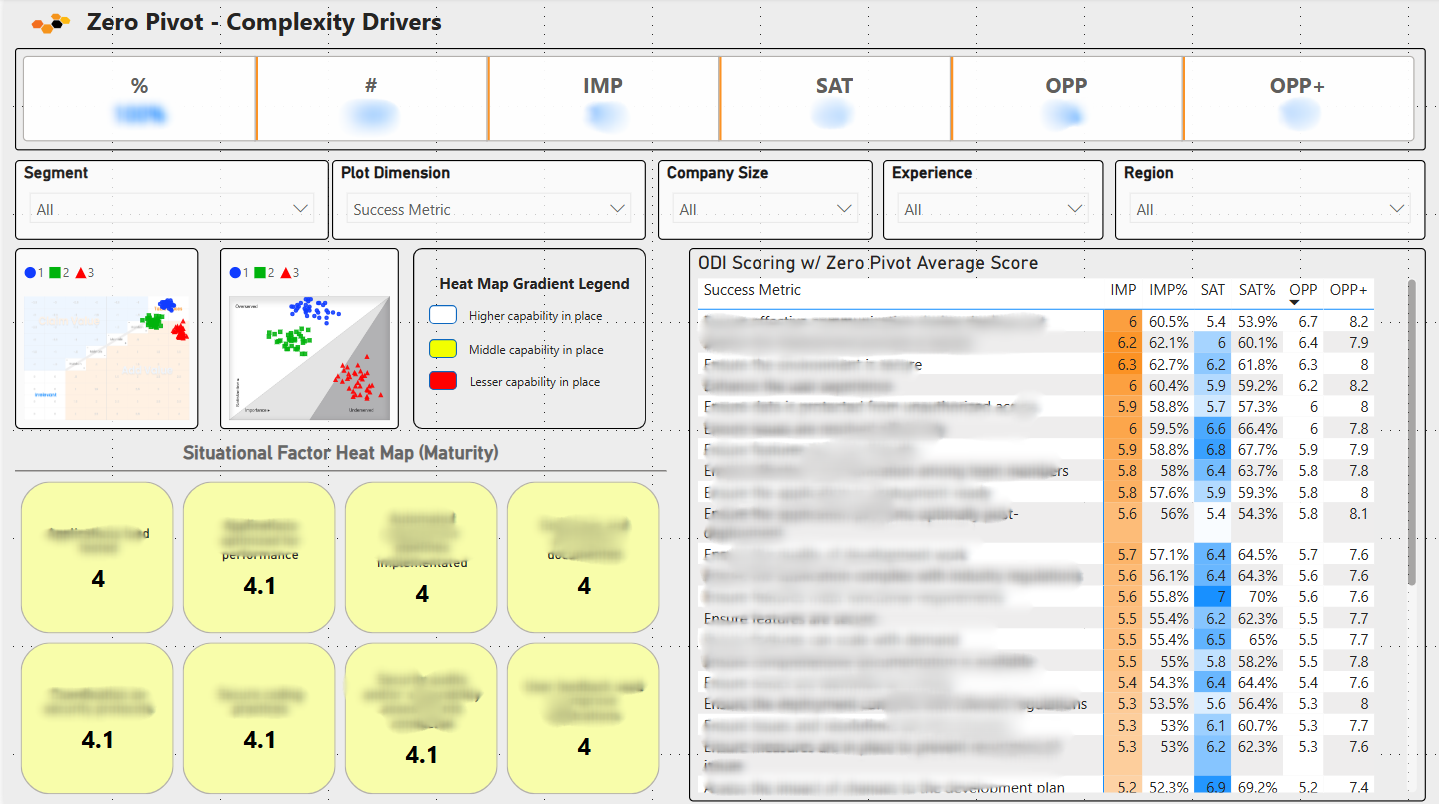Click the SAT cell showing 6.8

tap(1211, 449)
